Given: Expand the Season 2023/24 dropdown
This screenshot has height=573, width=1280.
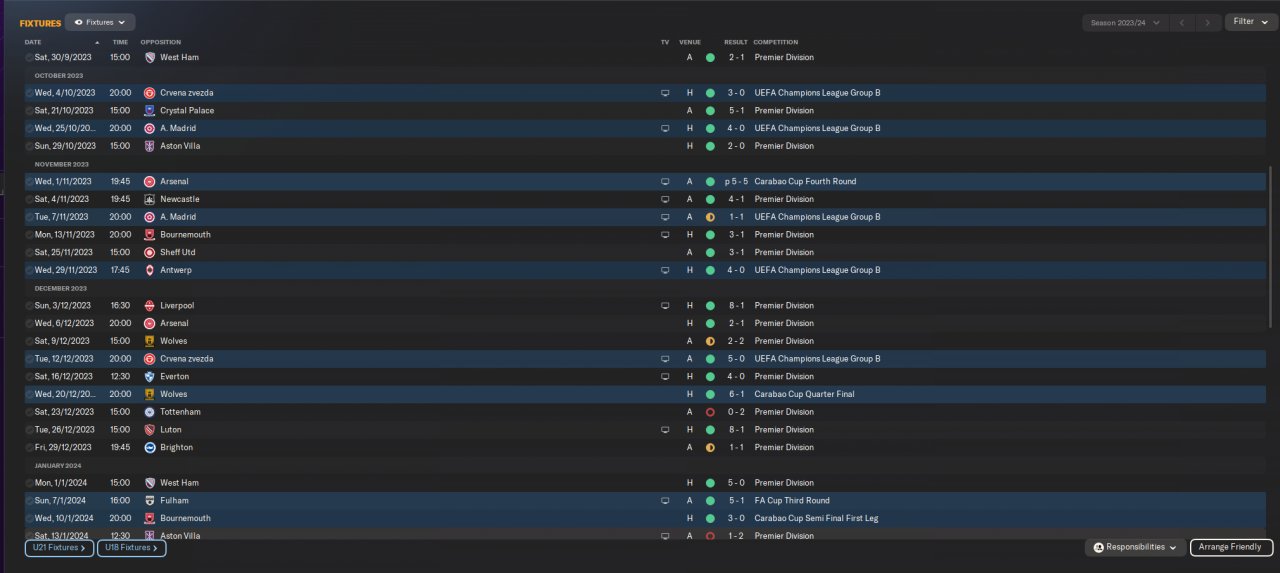Looking at the screenshot, I should (1126, 22).
